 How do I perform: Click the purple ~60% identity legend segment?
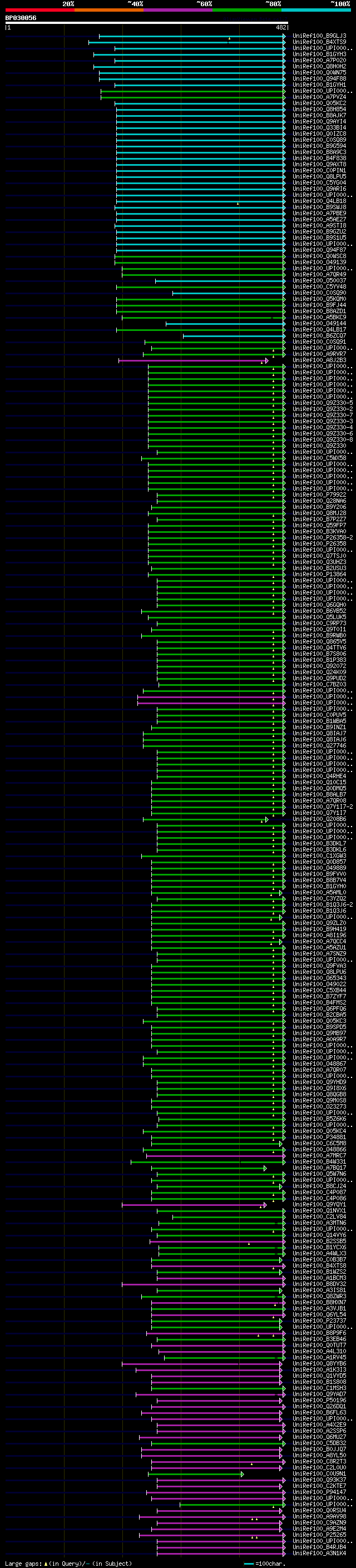pyautogui.click(x=177, y=10)
